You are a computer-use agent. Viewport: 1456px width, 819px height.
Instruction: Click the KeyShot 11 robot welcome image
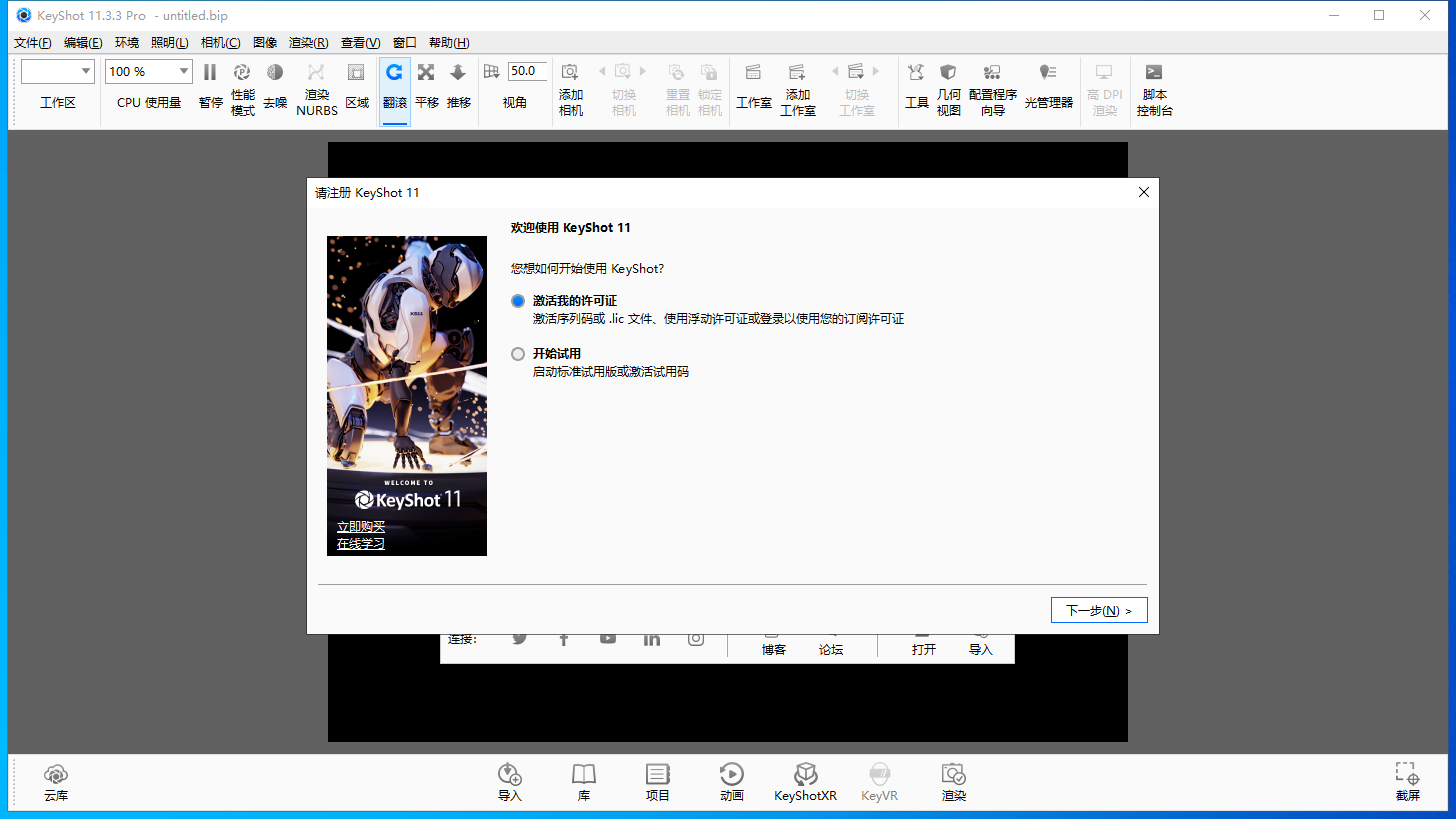tap(407, 396)
